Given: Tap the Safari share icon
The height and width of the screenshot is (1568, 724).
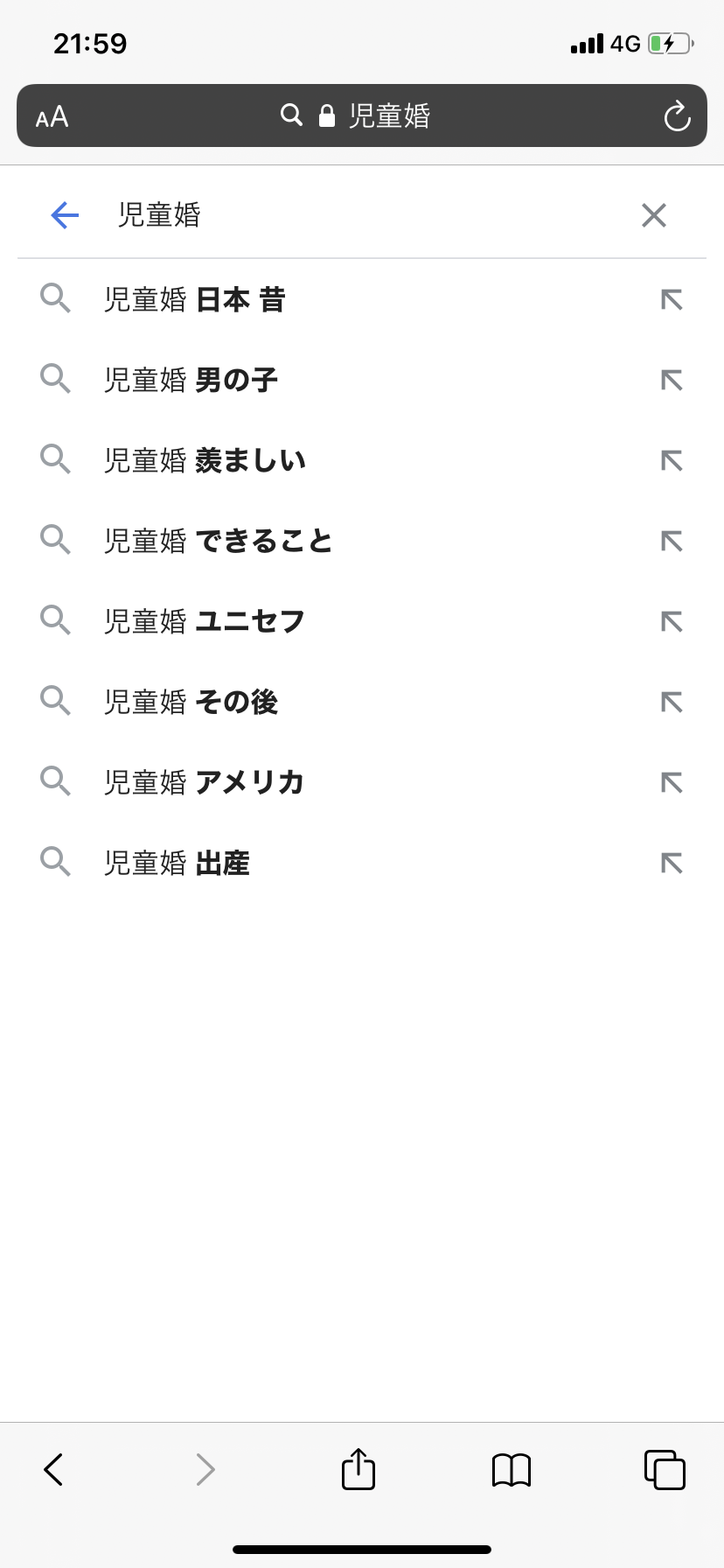Looking at the screenshot, I should pyautogui.click(x=359, y=1469).
